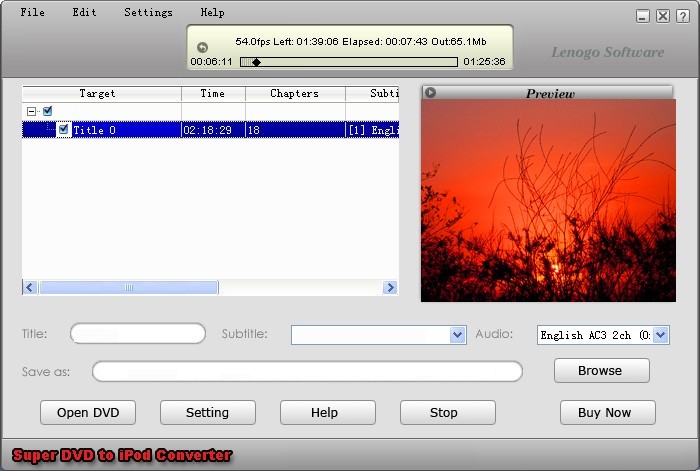Toggle the root DVD checkbox above Title 0

[47, 111]
